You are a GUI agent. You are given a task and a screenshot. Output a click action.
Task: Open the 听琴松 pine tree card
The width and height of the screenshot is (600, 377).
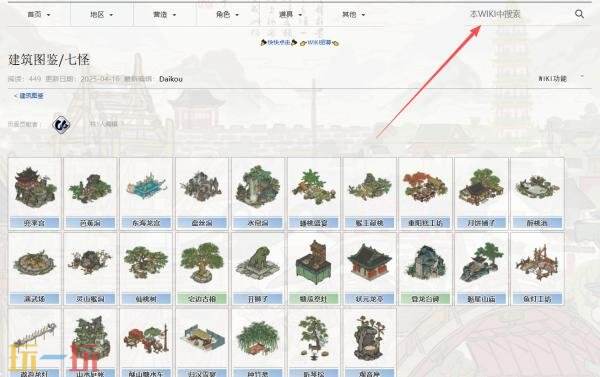(314, 343)
